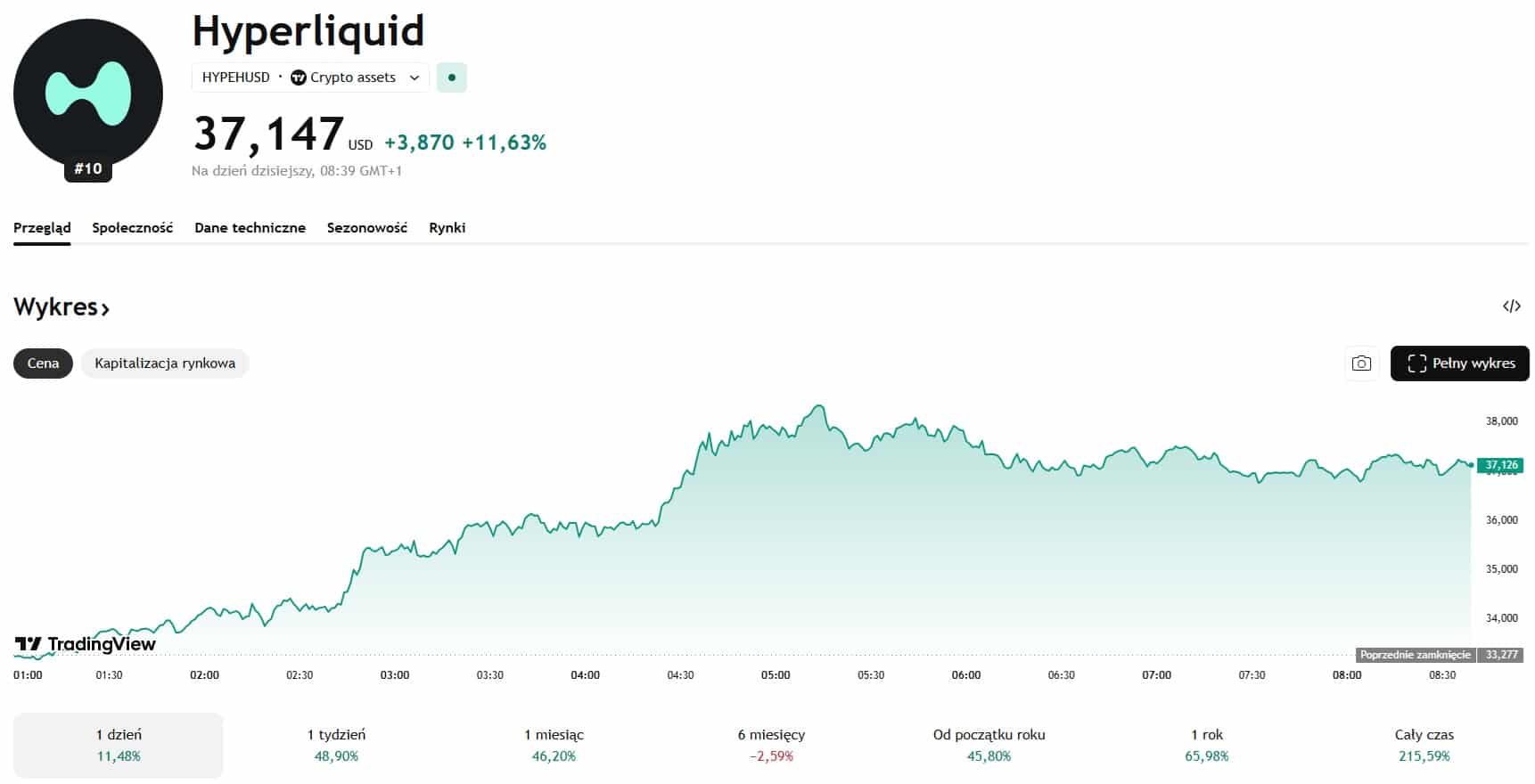
Task: Click the TradingView icon beside Crypto assets
Action: click(299, 78)
